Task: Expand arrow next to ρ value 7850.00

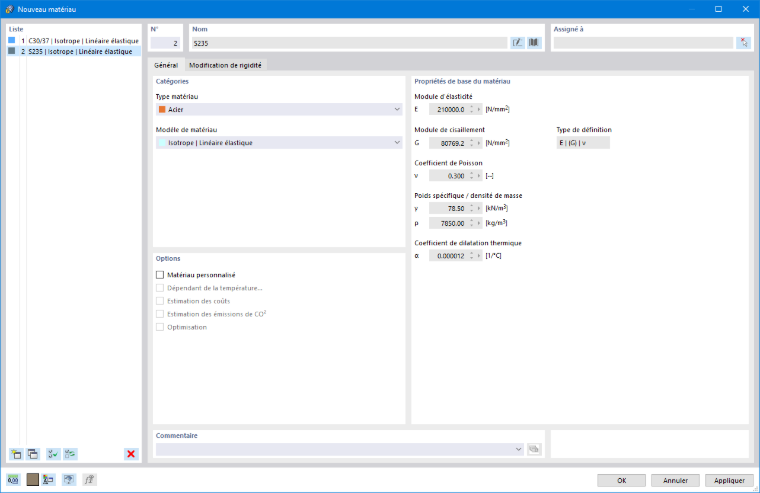Action: click(479, 223)
